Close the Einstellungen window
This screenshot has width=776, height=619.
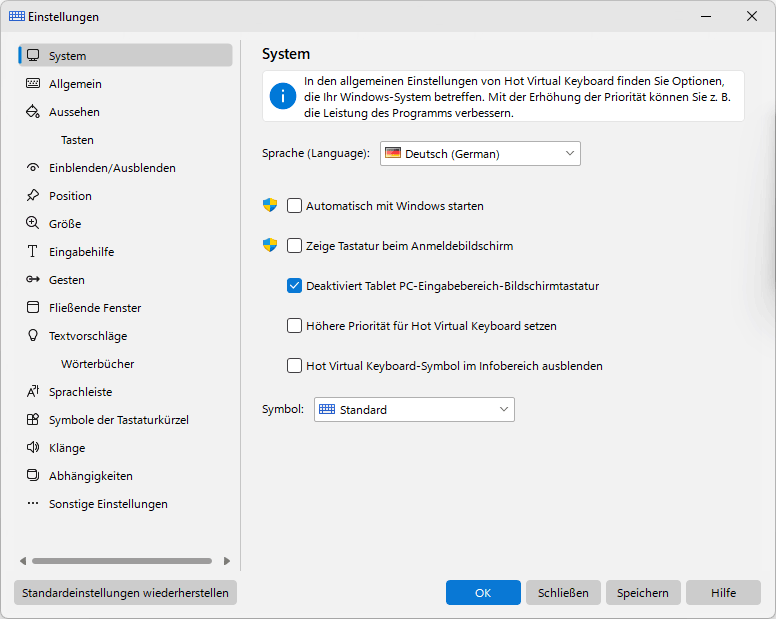752,16
